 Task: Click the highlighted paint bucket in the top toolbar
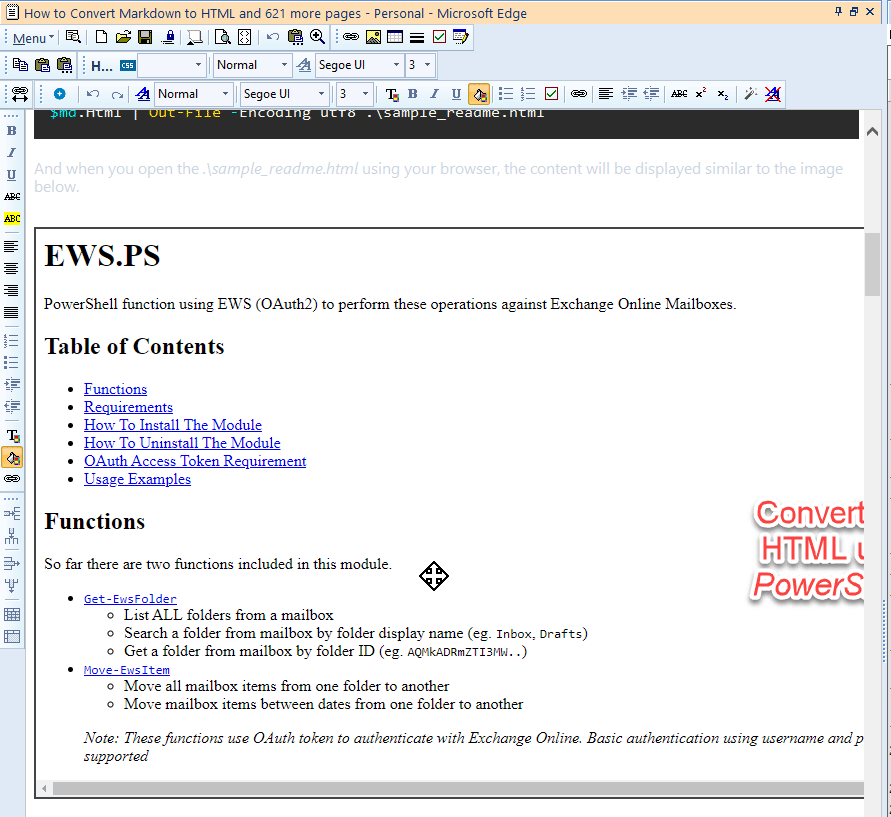[x=479, y=94]
